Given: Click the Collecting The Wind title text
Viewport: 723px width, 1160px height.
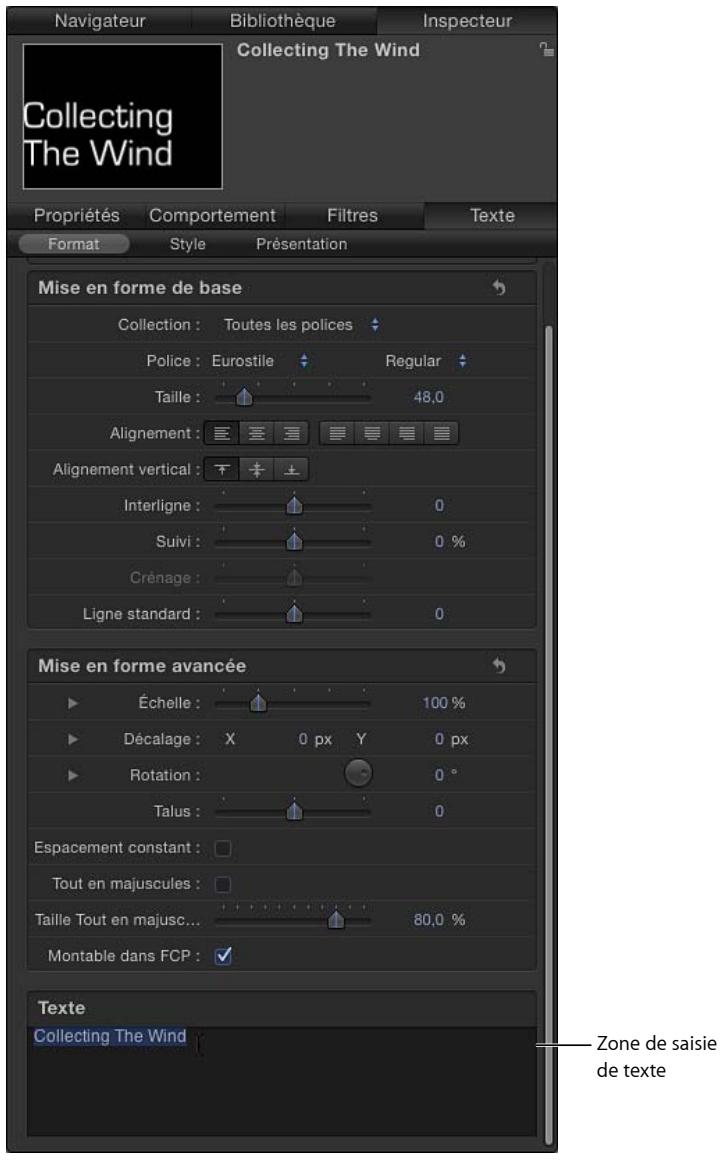Looking at the screenshot, I should (x=328, y=50).
